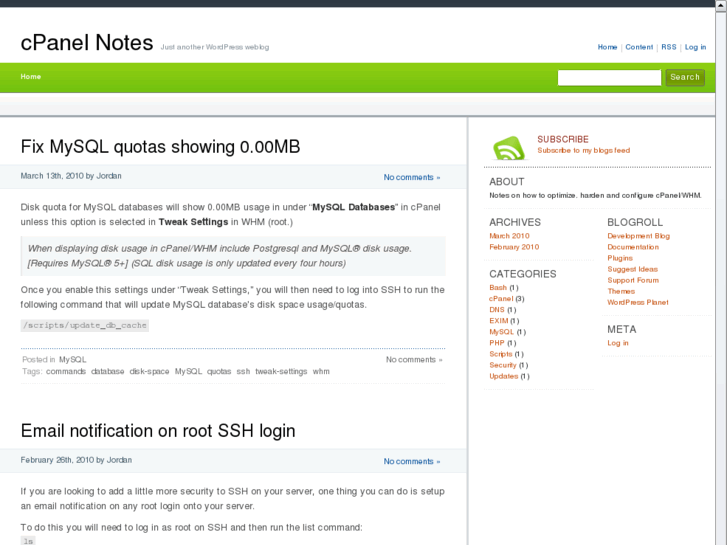Open Plugins in blogroll

tap(620, 258)
